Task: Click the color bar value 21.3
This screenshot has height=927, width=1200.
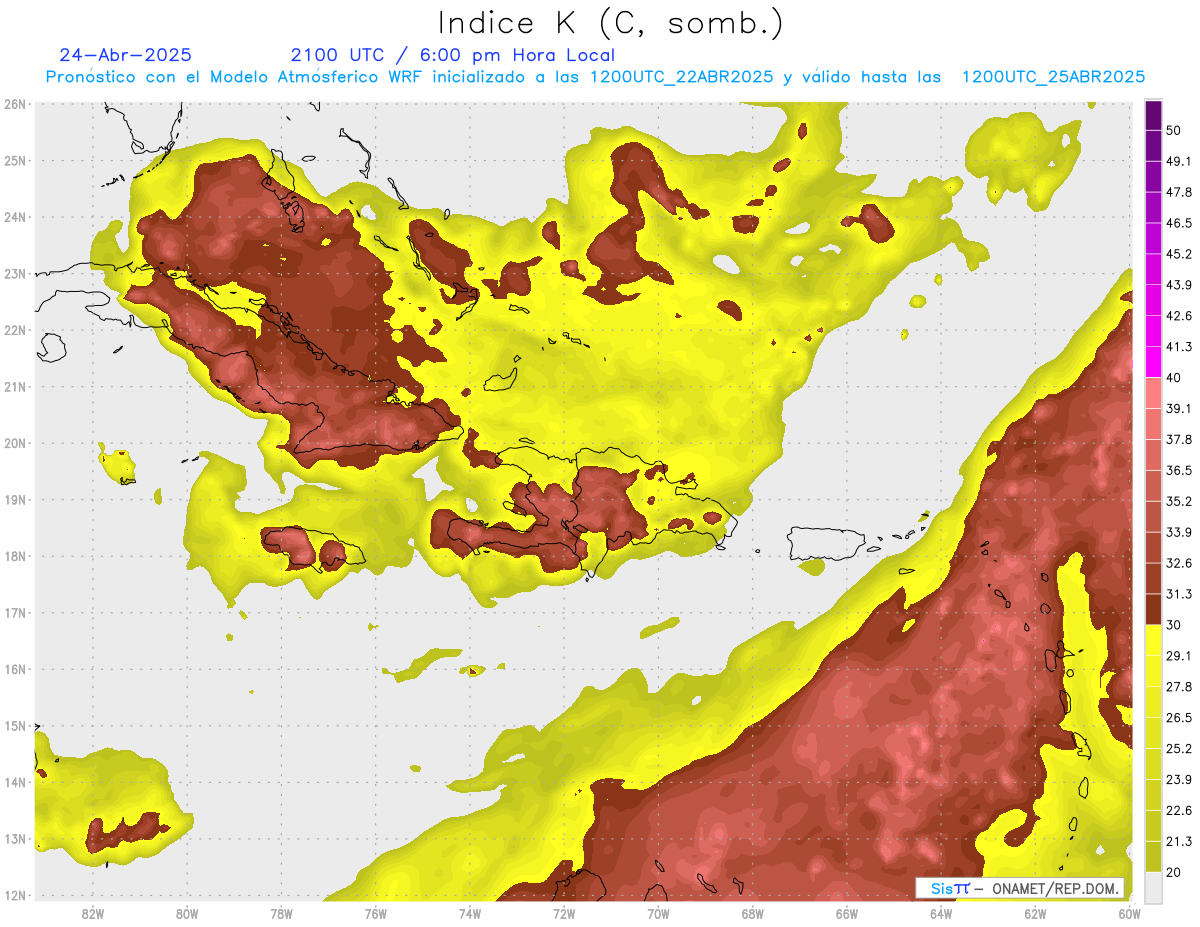Action: [x=1180, y=841]
